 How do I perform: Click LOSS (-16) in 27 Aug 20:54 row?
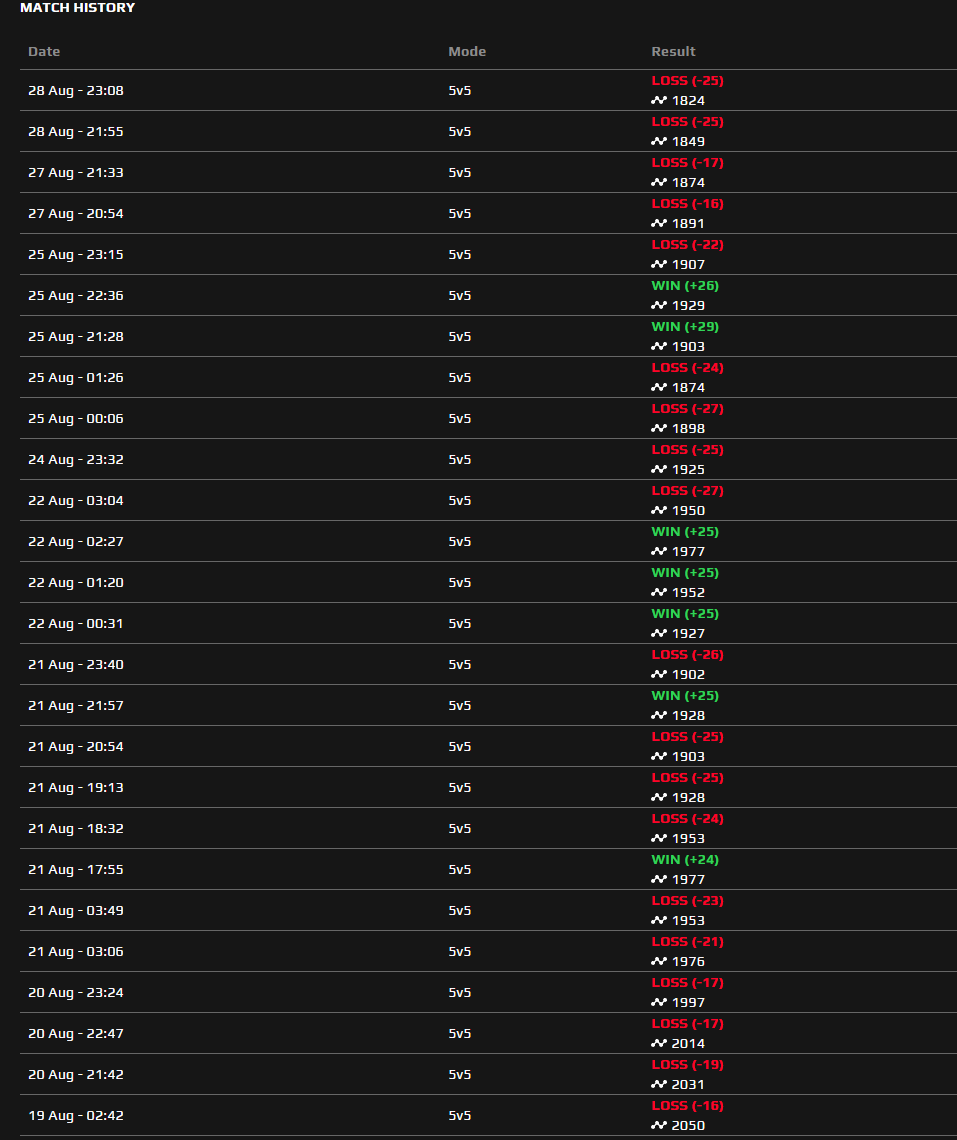point(687,204)
